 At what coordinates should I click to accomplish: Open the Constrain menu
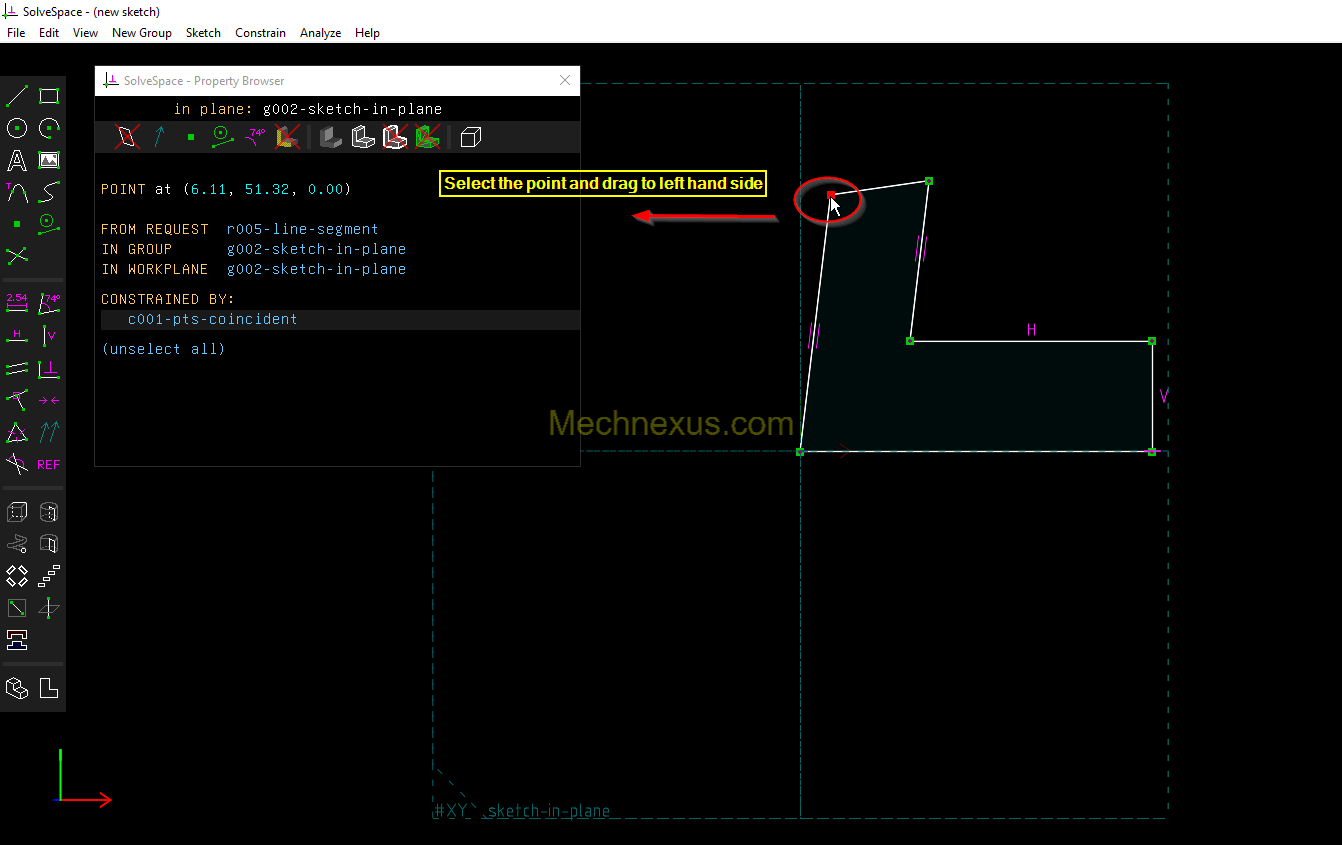pos(260,33)
